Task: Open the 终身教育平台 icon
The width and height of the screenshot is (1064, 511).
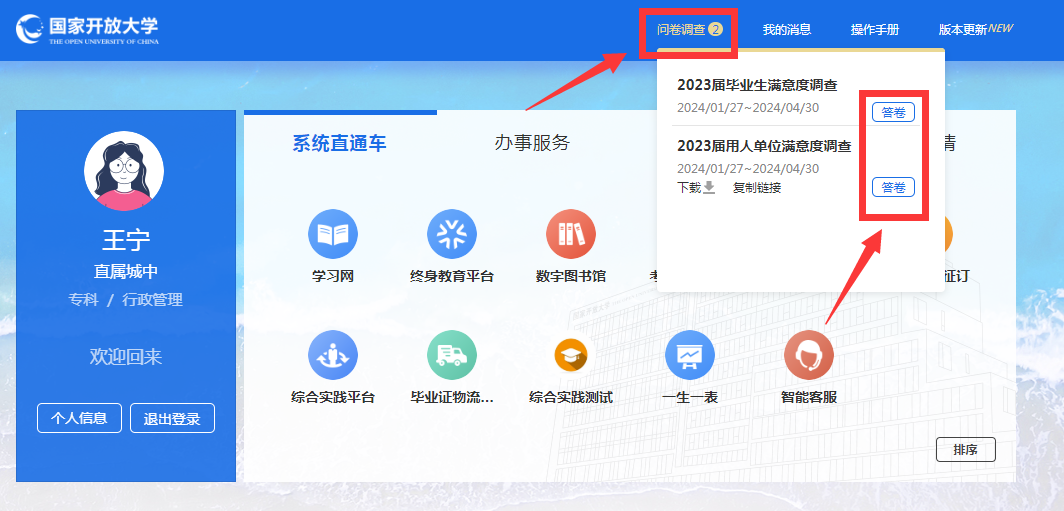Action: (x=452, y=234)
